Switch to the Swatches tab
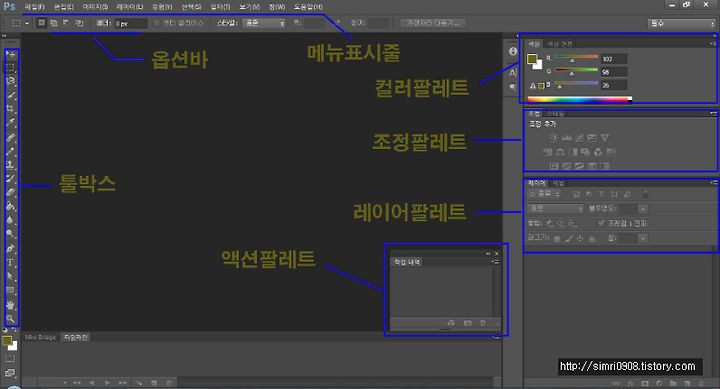Viewport: 720px width, 389px height. tap(560, 44)
